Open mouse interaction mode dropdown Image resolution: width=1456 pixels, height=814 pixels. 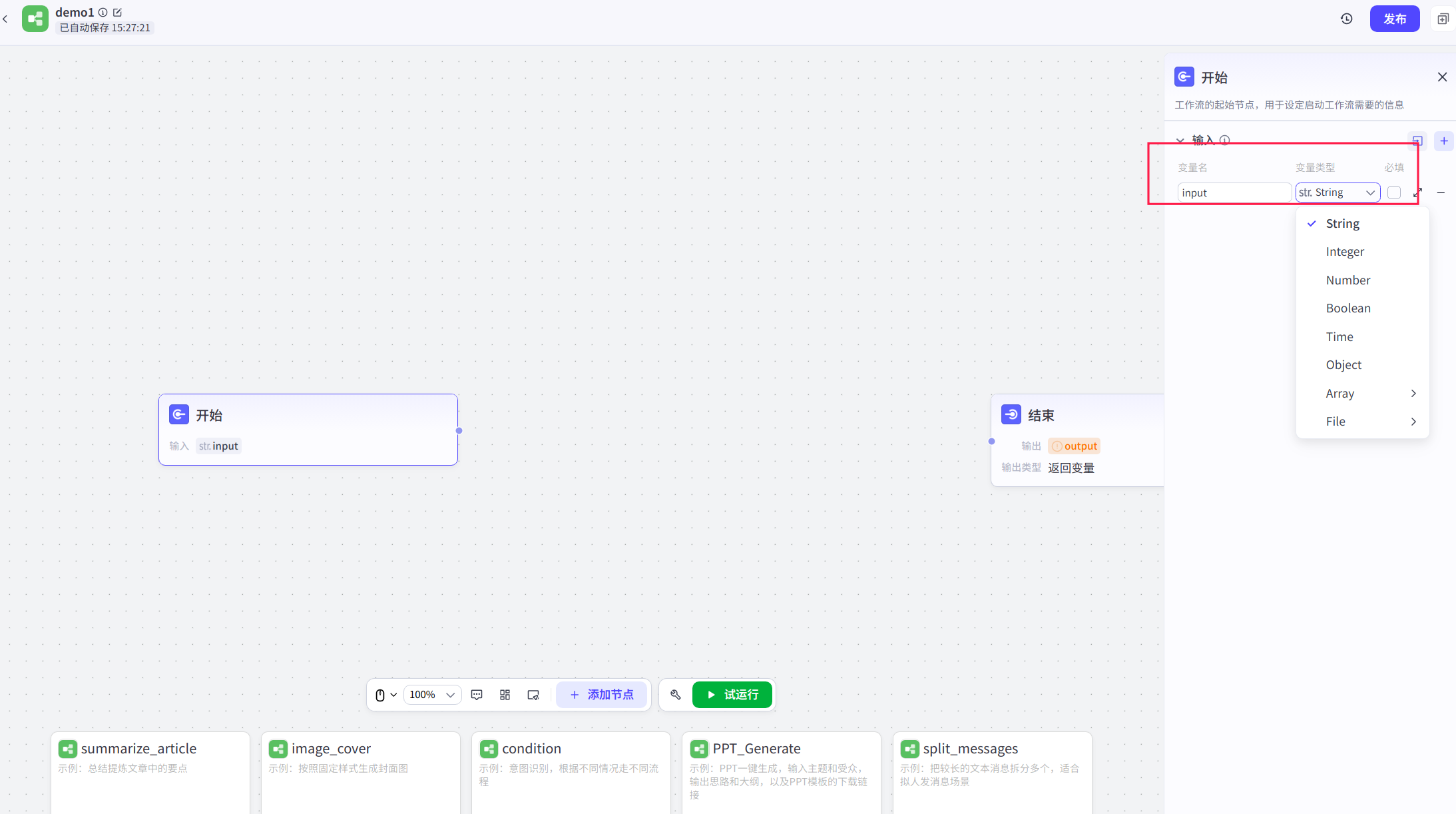[385, 695]
